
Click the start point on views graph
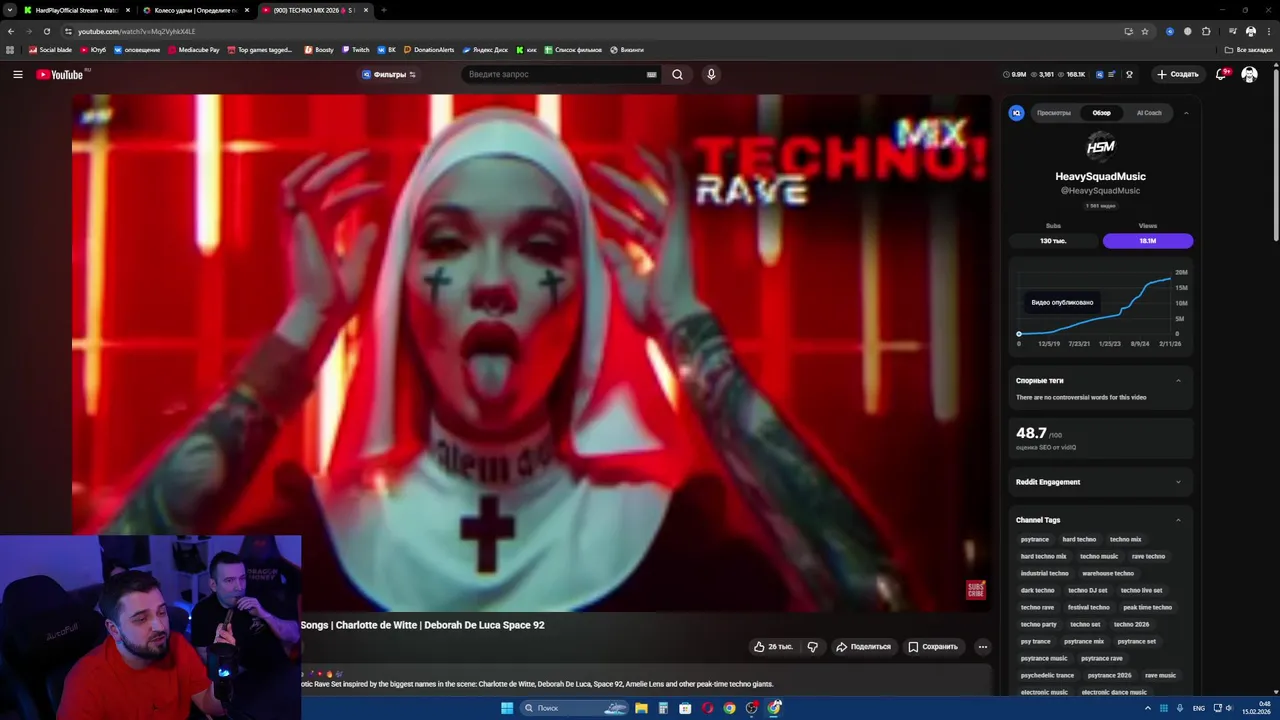(1019, 334)
